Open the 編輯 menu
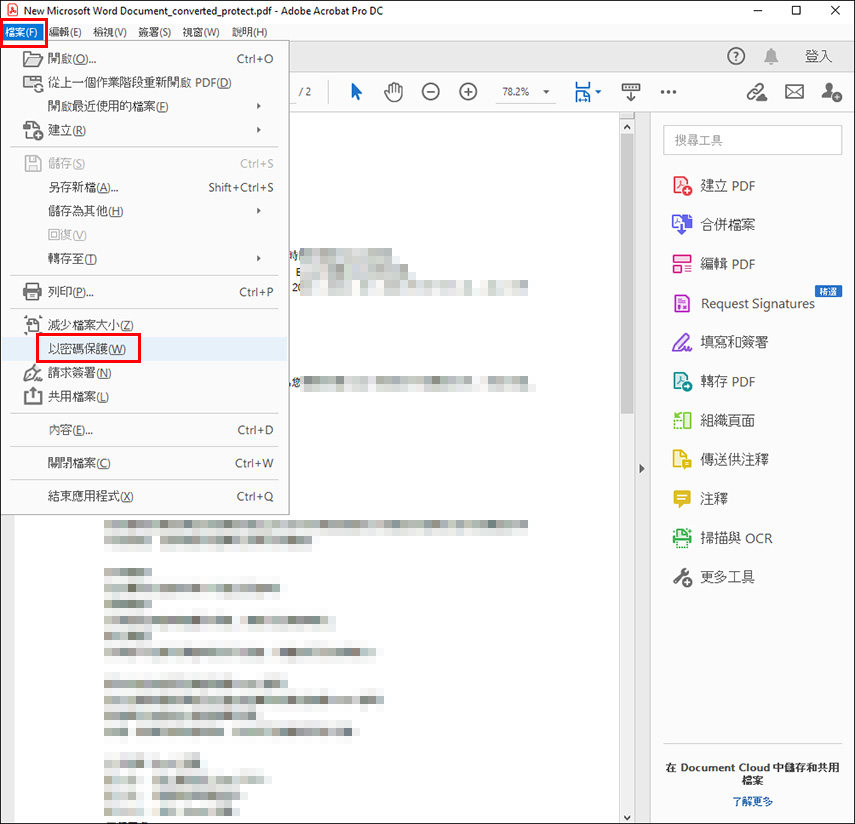855x824 pixels. 65,32
